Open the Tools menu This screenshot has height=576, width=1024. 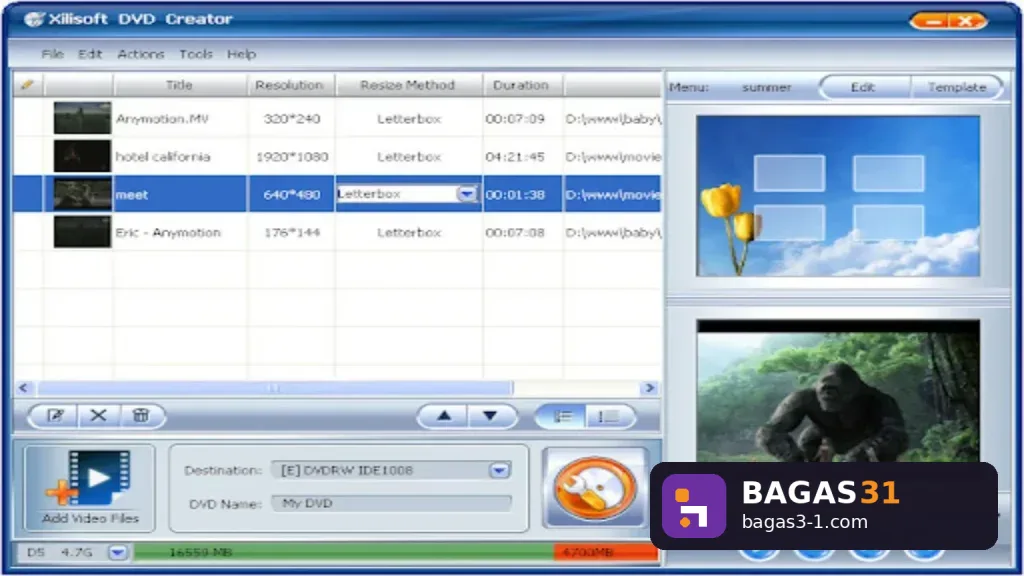[x=196, y=54]
